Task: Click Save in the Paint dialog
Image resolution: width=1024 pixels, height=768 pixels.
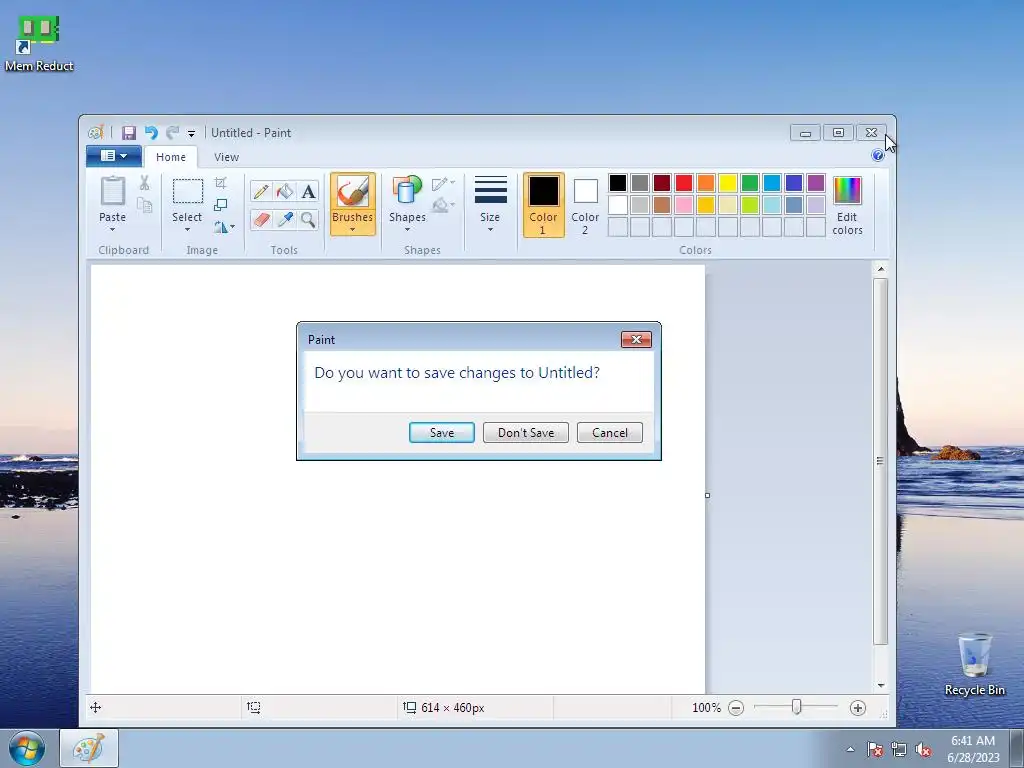Action: (x=442, y=432)
